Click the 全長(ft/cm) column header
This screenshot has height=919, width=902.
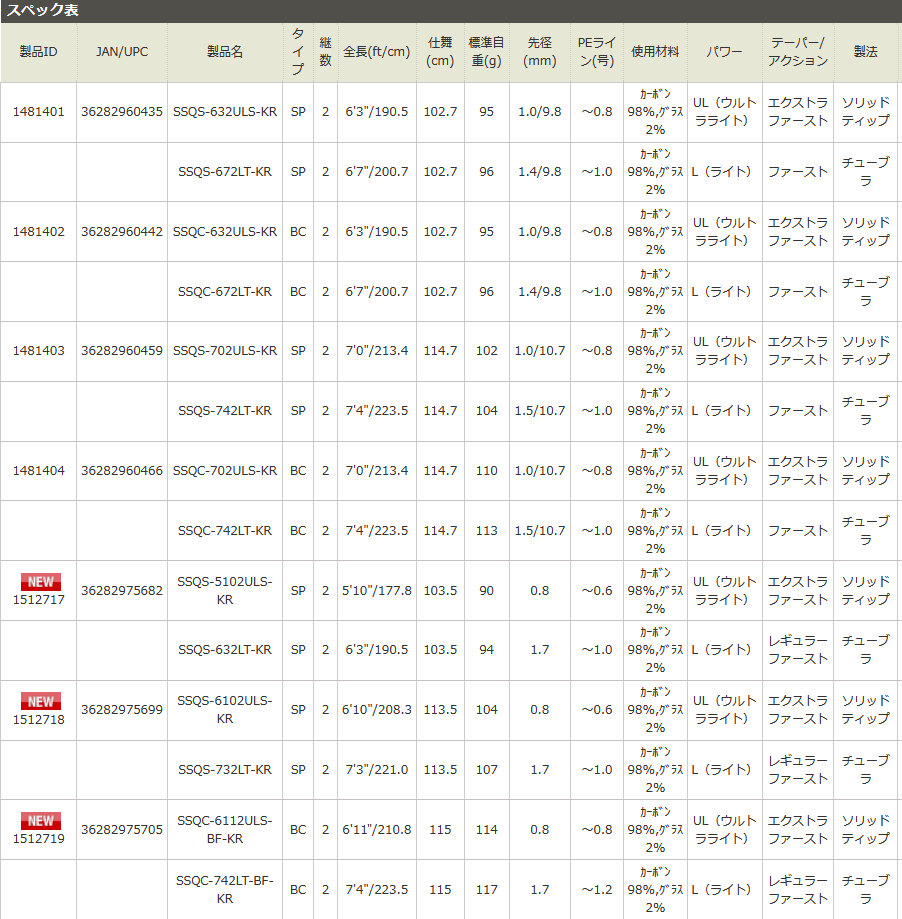click(x=376, y=52)
